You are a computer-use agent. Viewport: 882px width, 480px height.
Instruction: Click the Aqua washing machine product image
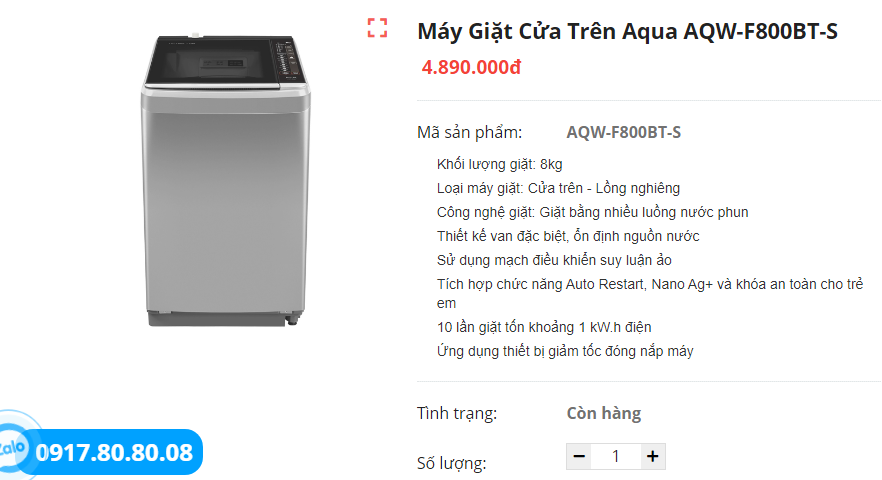(227, 181)
